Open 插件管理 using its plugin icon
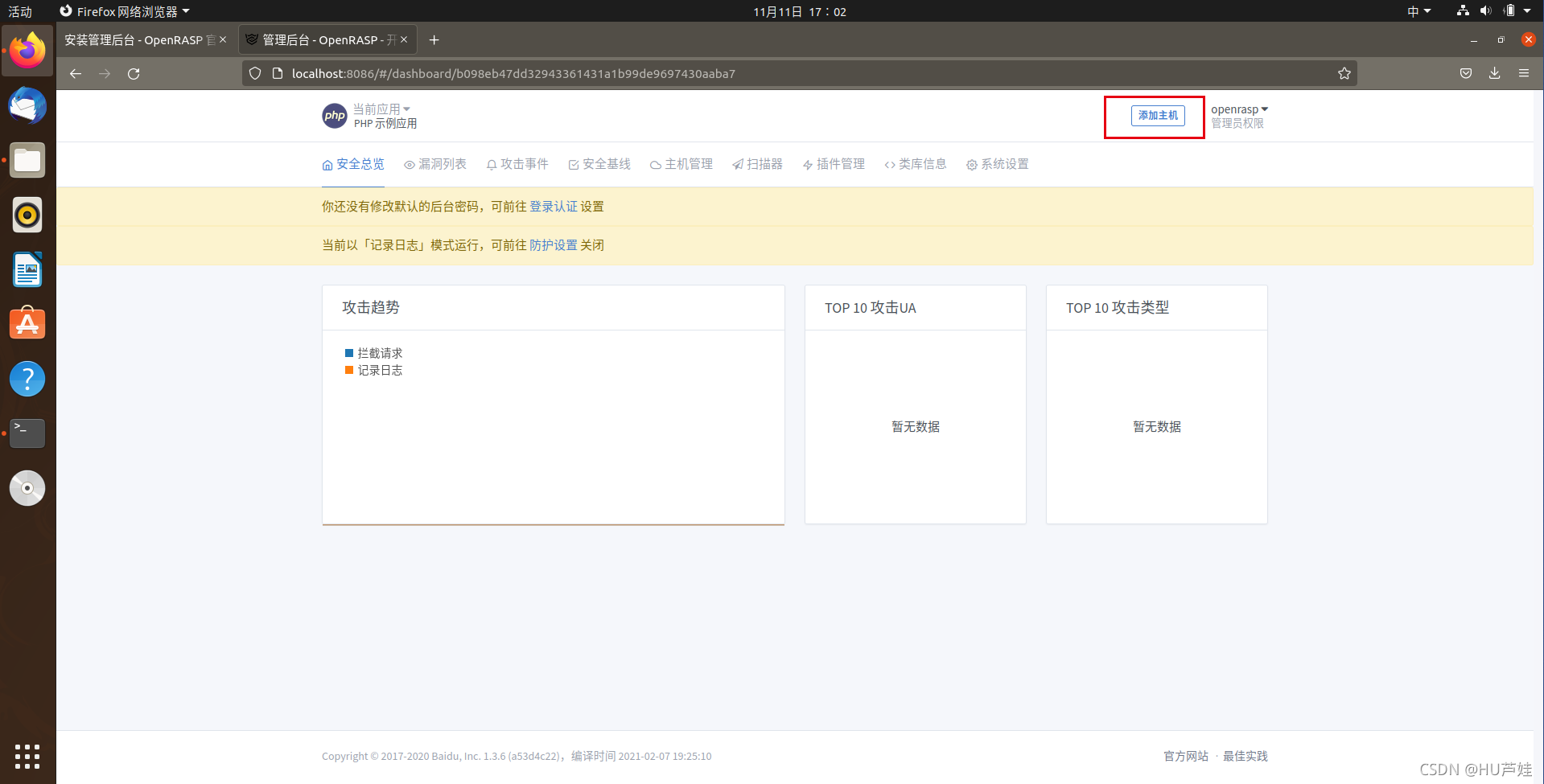This screenshot has width=1544, height=784. click(809, 164)
